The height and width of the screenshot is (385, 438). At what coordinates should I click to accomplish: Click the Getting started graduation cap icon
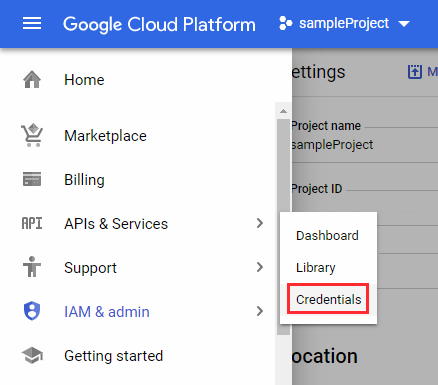click(x=32, y=355)
